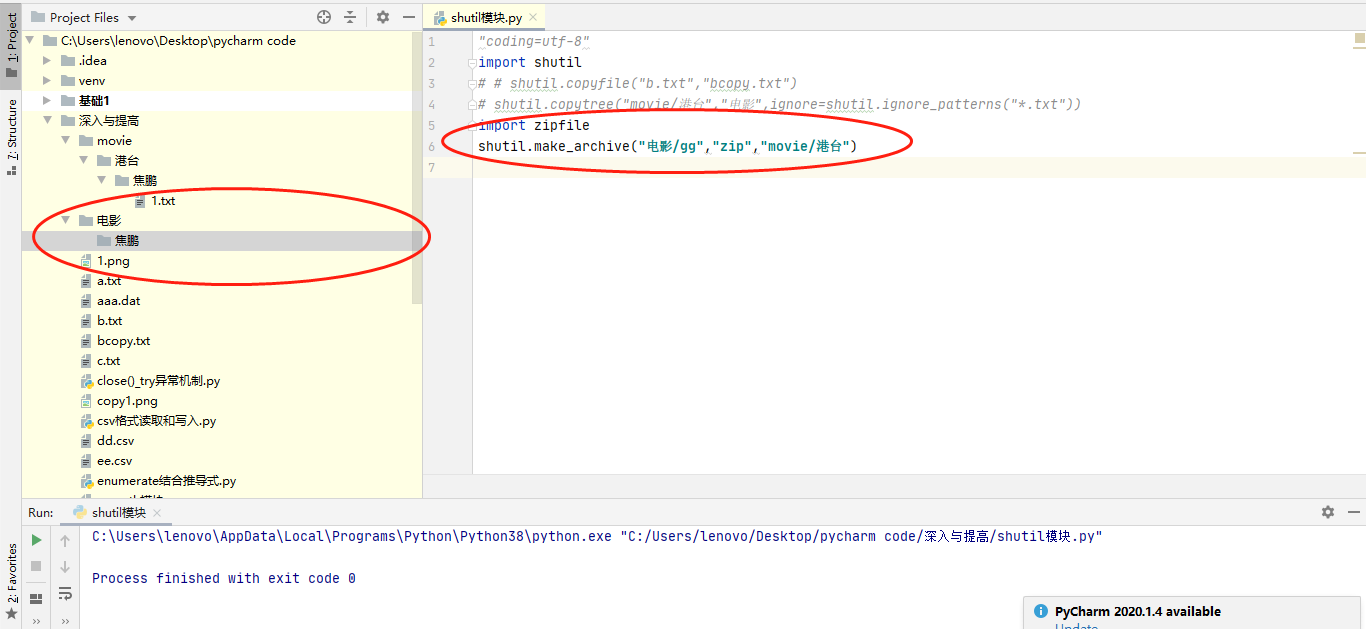Click the Collapse All icon in Project panel
The image size is (1366, 629).
point(350,17)
